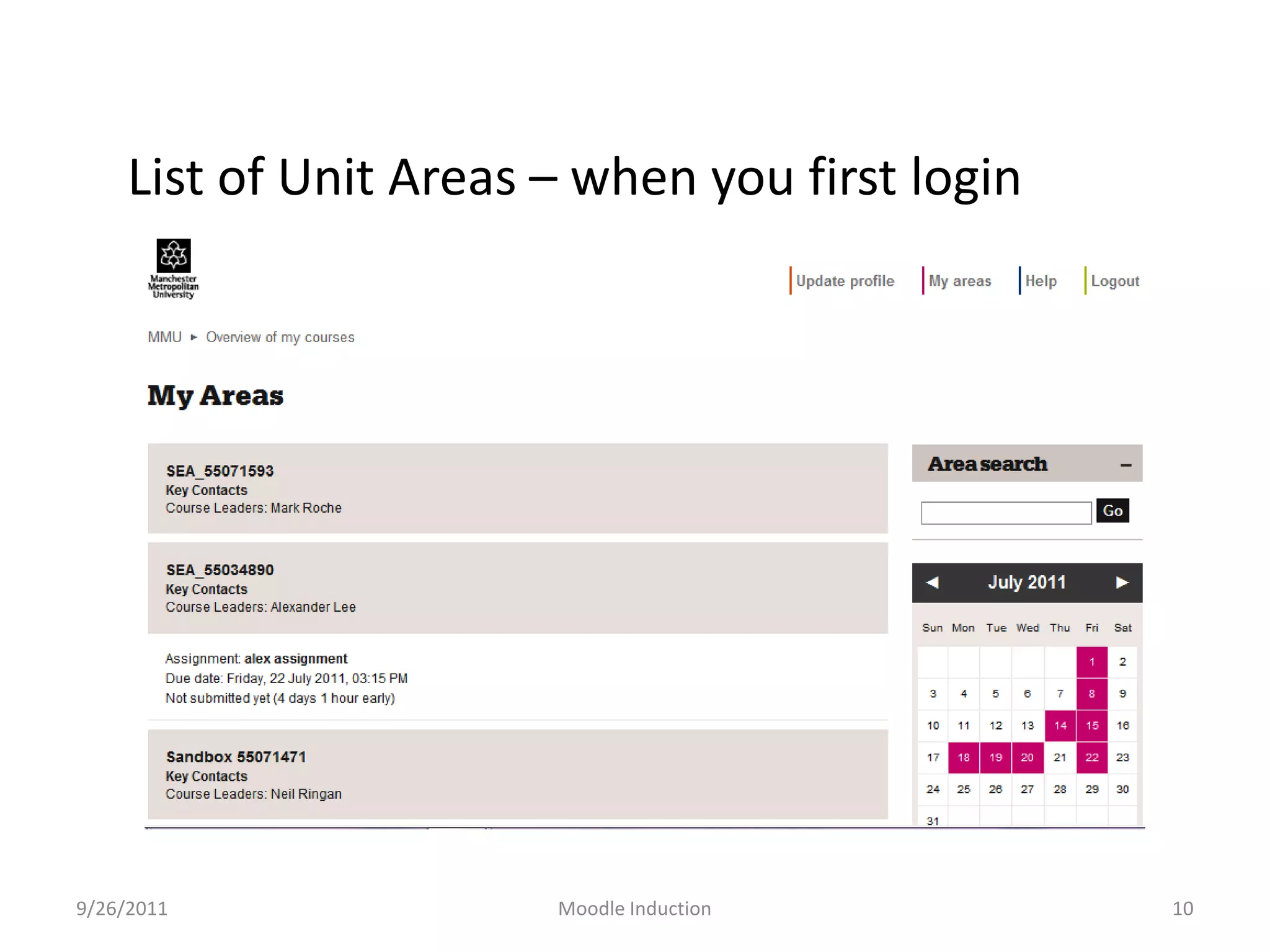Click the Go search button

coord(1112,511)
